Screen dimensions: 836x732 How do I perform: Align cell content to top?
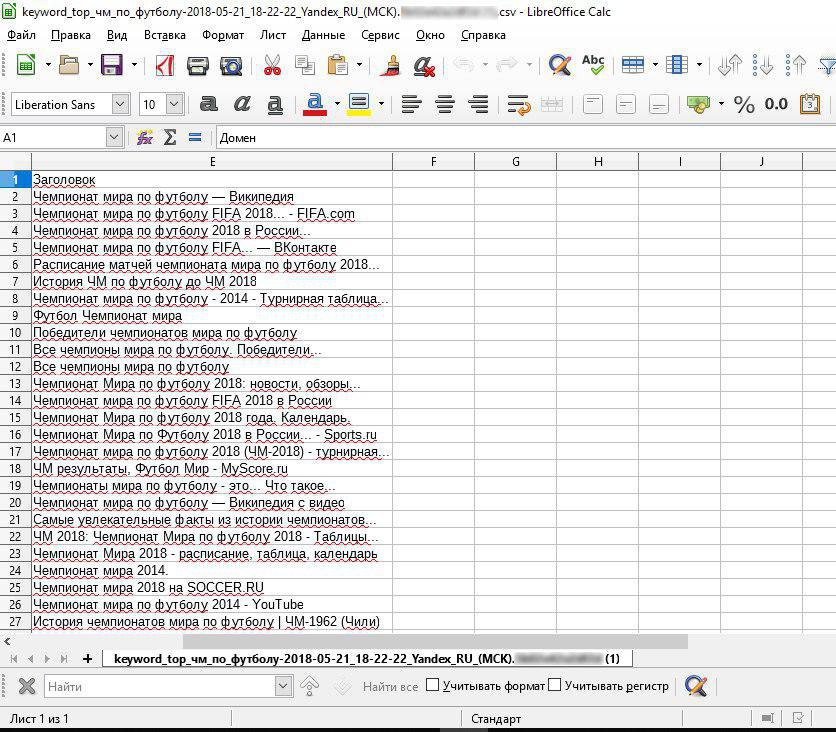pos(592,104)
